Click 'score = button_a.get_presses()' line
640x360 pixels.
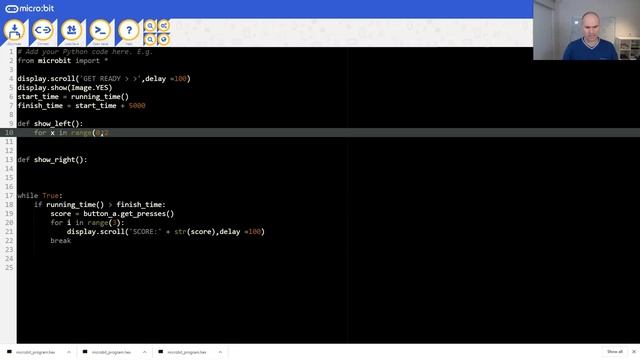112,213
